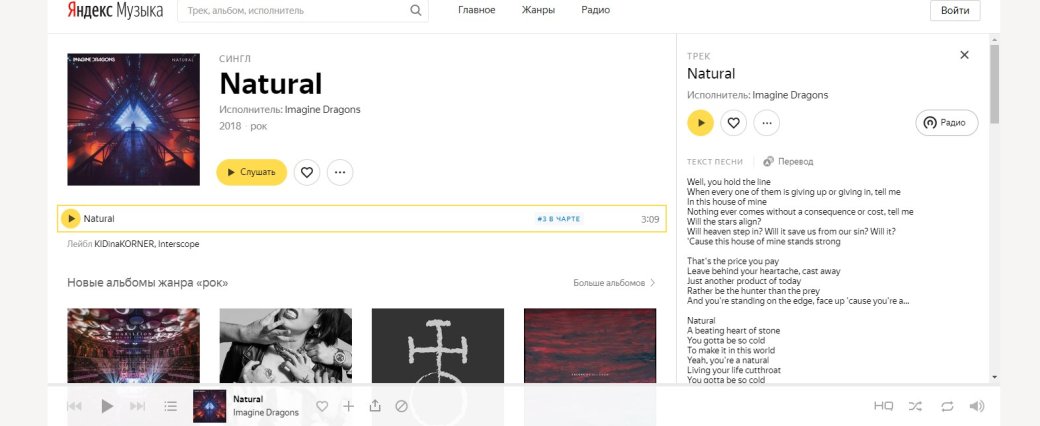1040x426 pixels.
Task: Open the Жанры menu item
Action: coord(538,10)
